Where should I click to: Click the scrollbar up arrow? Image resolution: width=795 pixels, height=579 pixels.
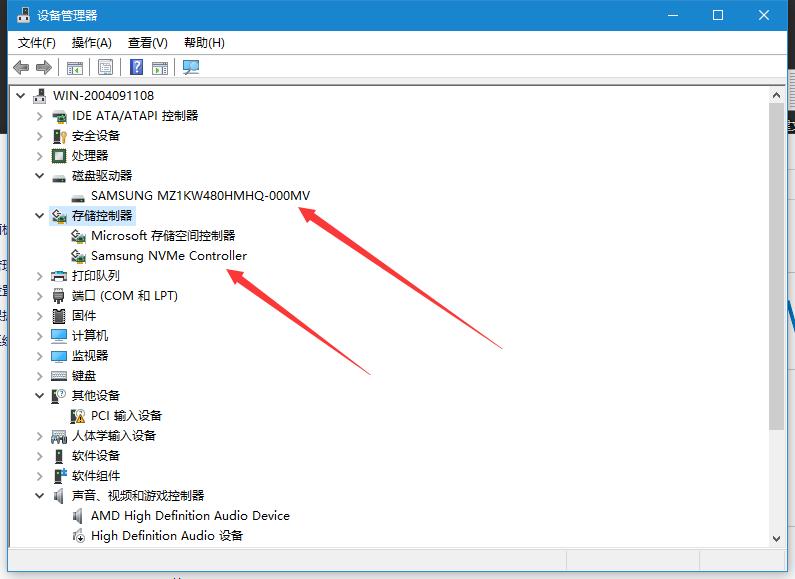(x=776, y=95)
